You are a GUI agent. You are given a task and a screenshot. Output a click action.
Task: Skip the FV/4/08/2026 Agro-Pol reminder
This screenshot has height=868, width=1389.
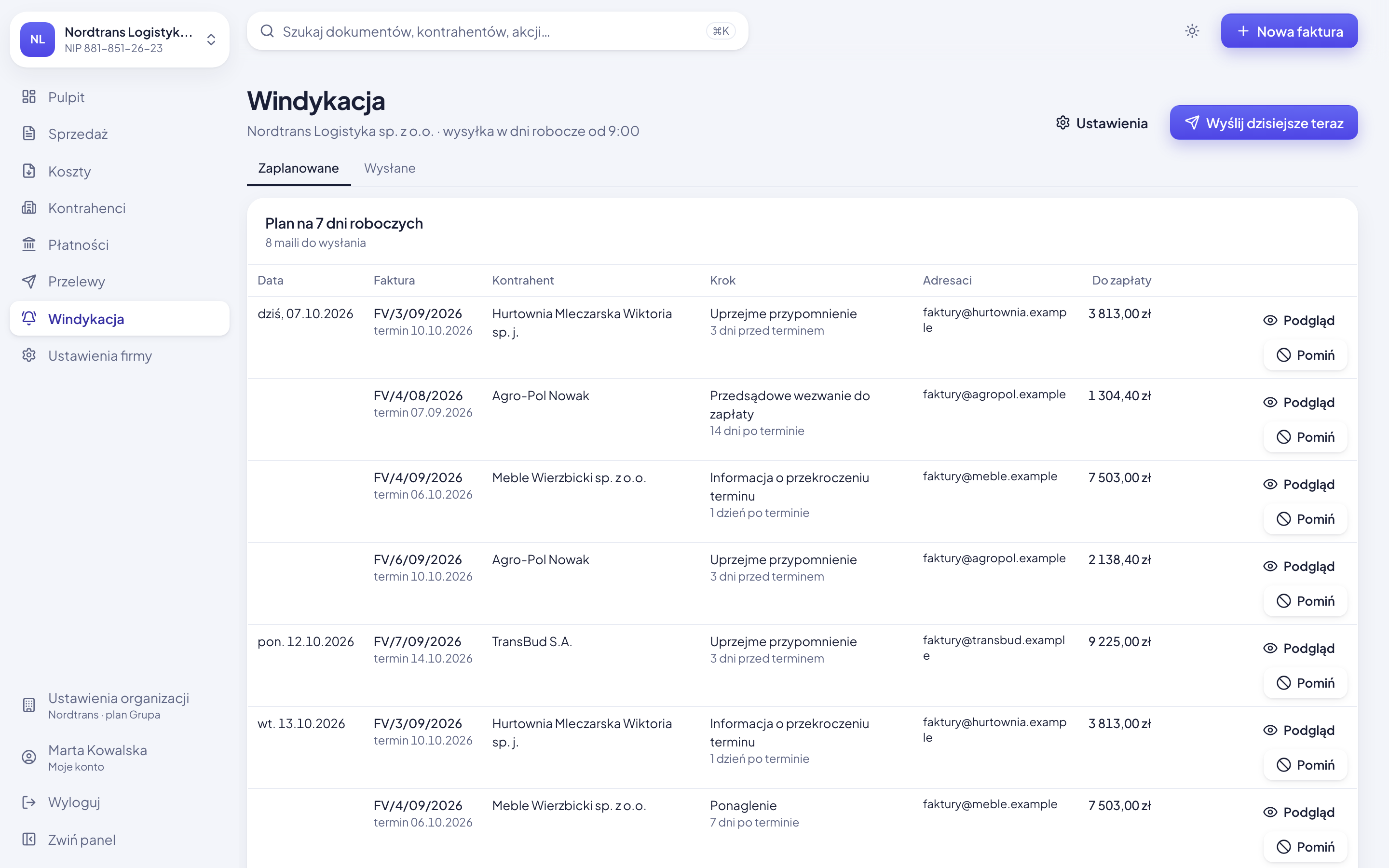pos(1305,437)
